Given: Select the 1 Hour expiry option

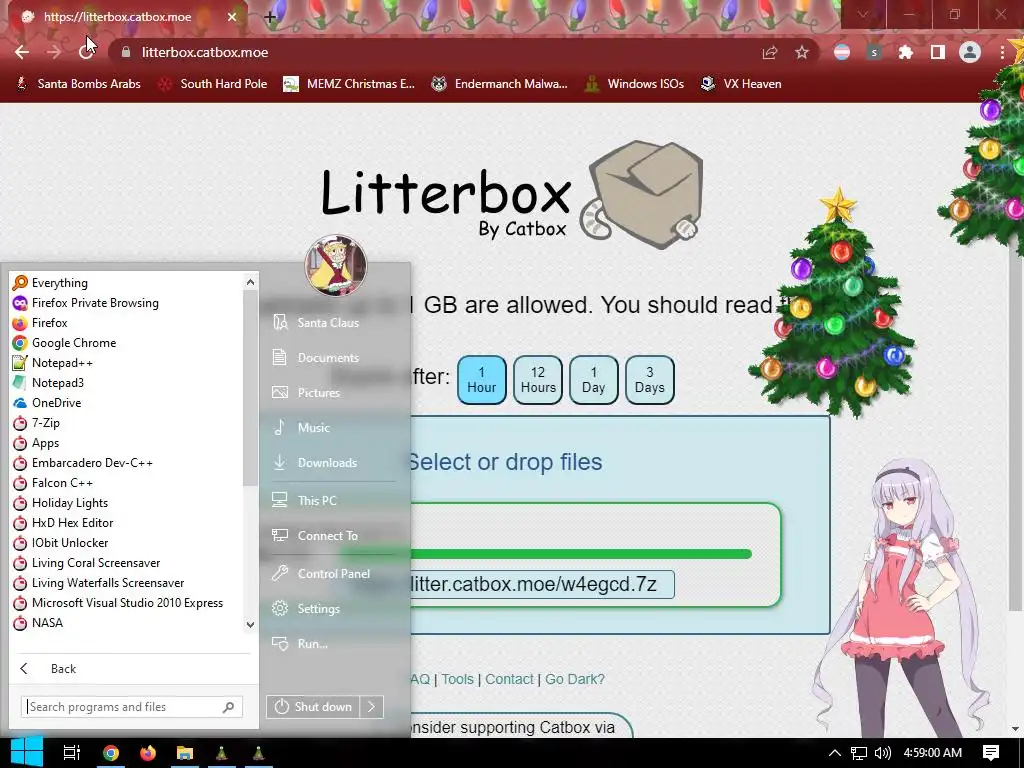Looking at the screenshot, I should tap(482, 380).
